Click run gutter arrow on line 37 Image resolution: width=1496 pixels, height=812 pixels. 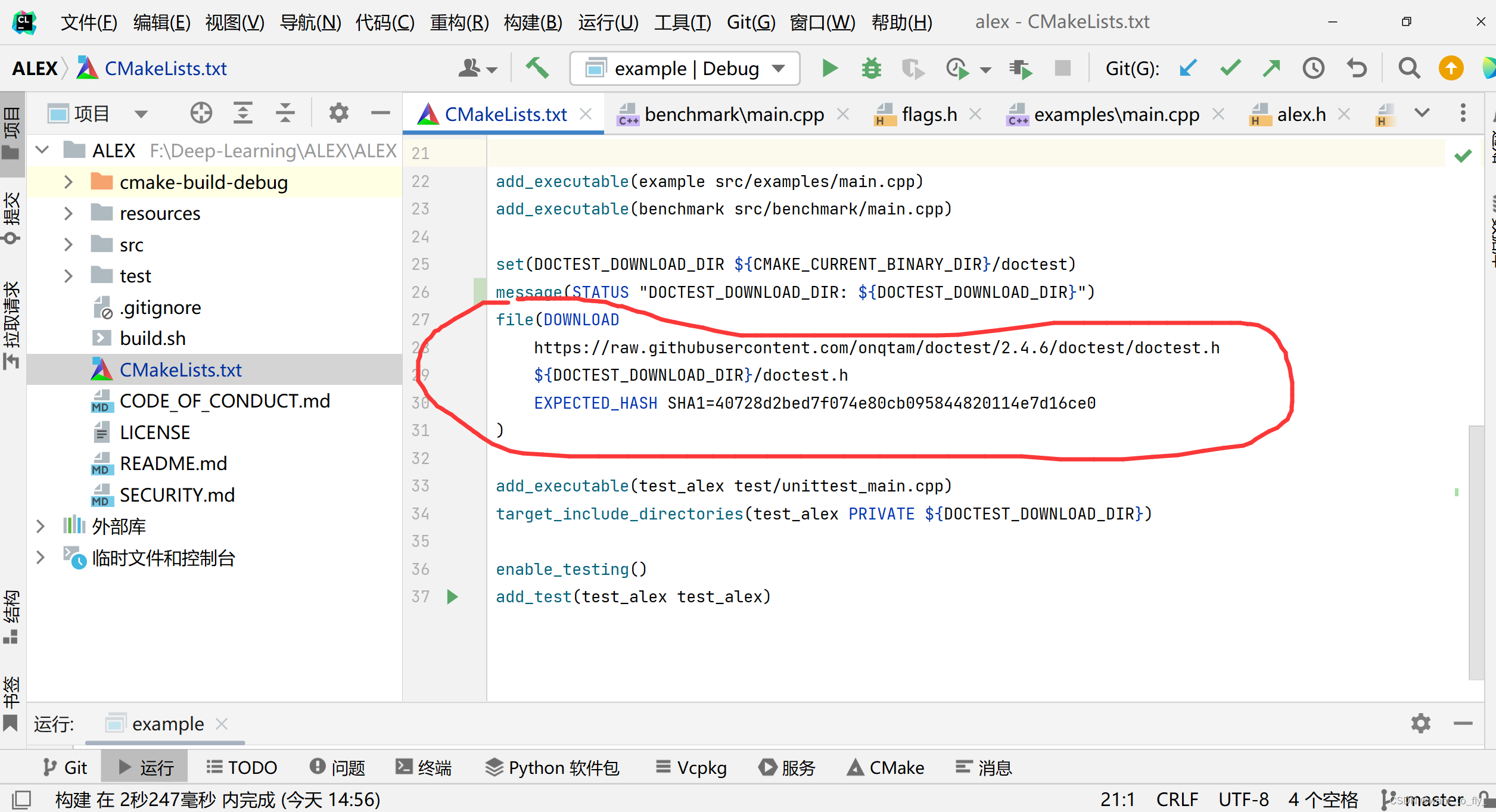[452, 596]
